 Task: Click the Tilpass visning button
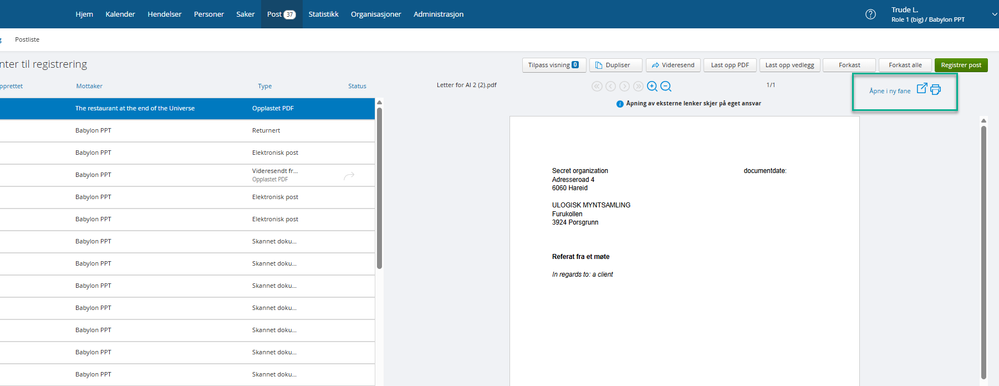point(553,65)
